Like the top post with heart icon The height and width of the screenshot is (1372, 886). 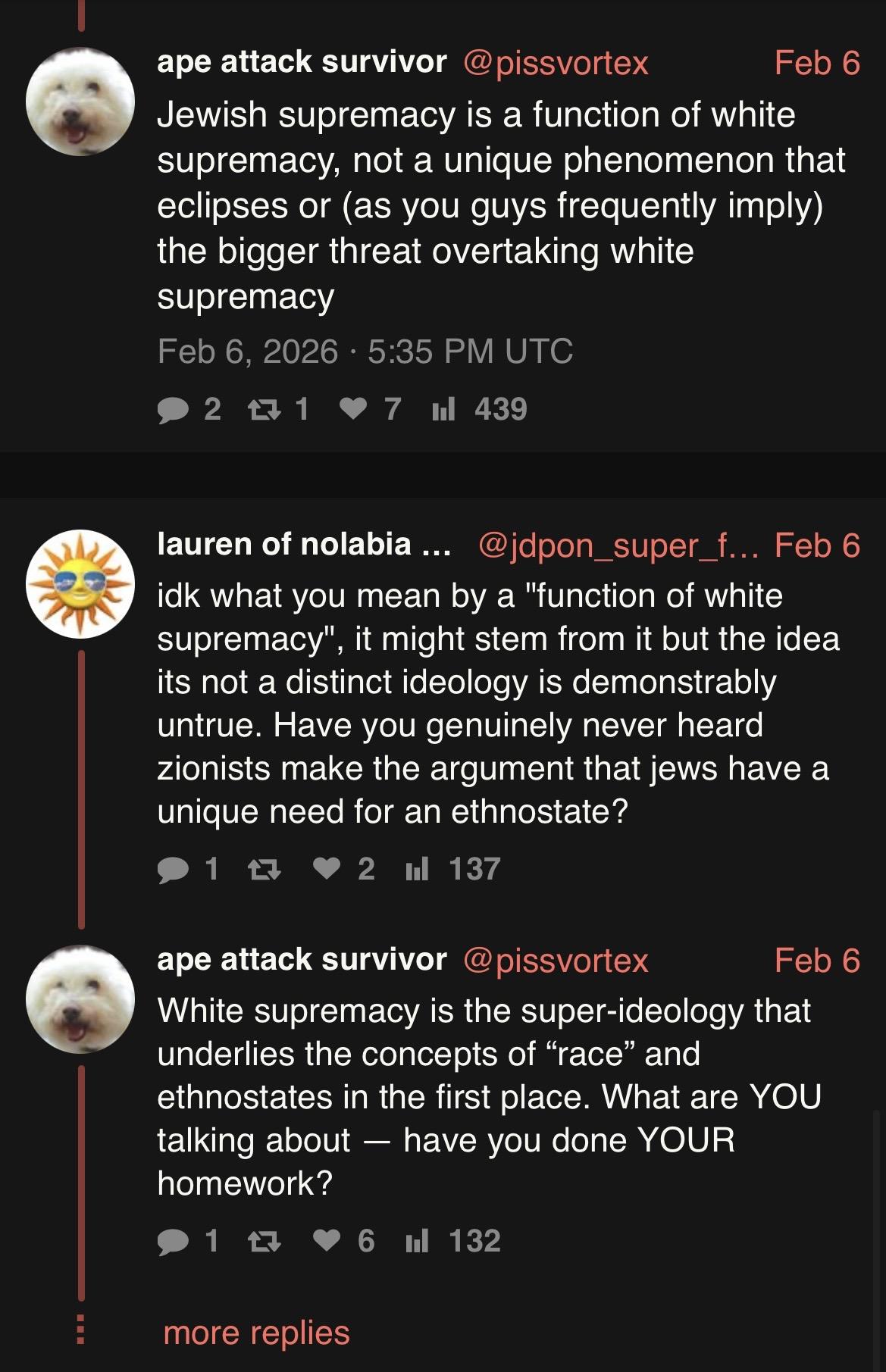point(352,410)
